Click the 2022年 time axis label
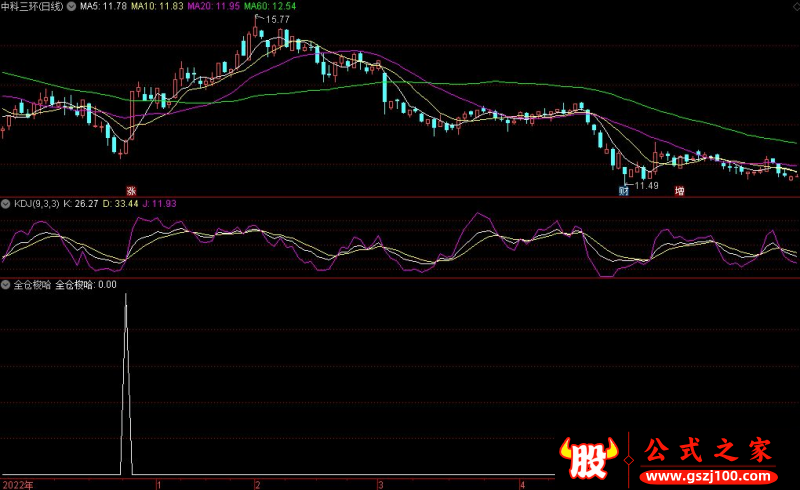This screenshot has width=800, height=490. [16, 484]
